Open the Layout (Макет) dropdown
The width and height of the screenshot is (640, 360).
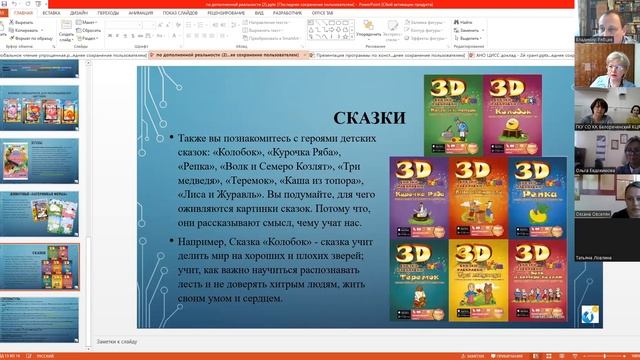click(x=87, y=22)
